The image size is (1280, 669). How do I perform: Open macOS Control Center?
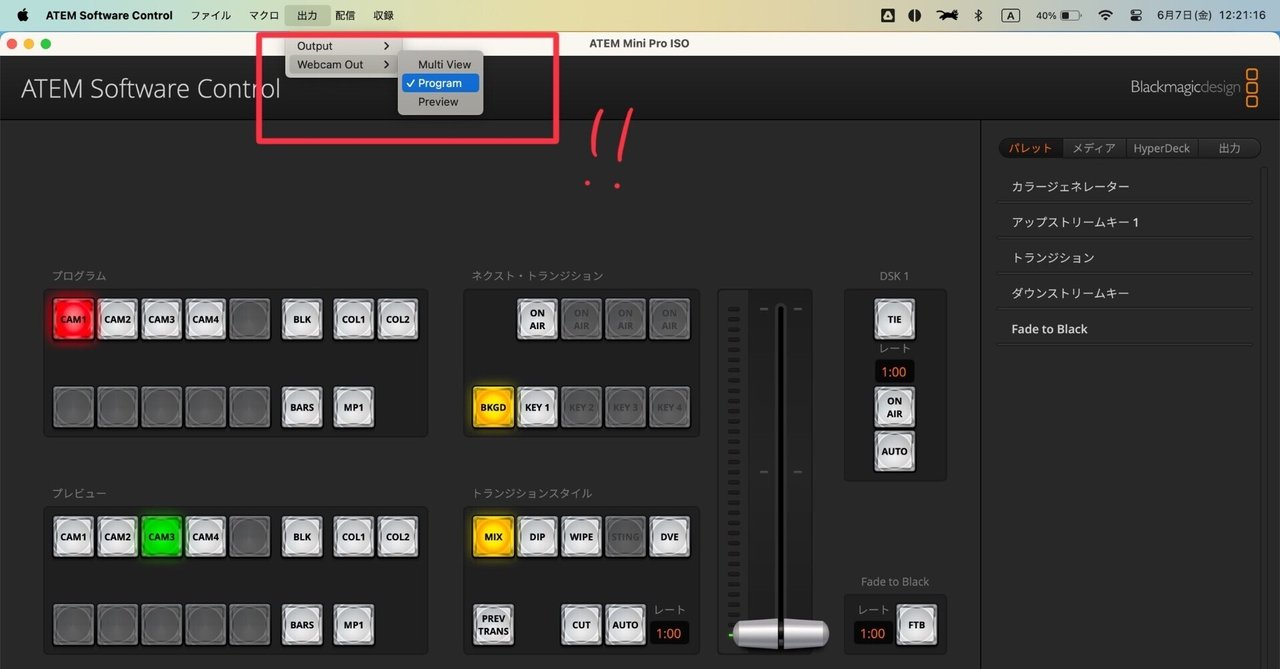(x=1135, y=15)
